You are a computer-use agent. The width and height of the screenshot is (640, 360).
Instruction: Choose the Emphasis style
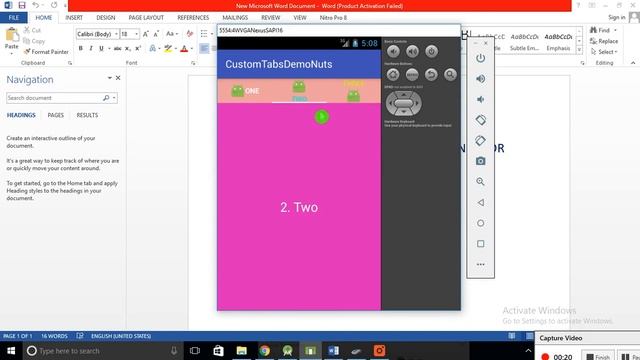558,42
